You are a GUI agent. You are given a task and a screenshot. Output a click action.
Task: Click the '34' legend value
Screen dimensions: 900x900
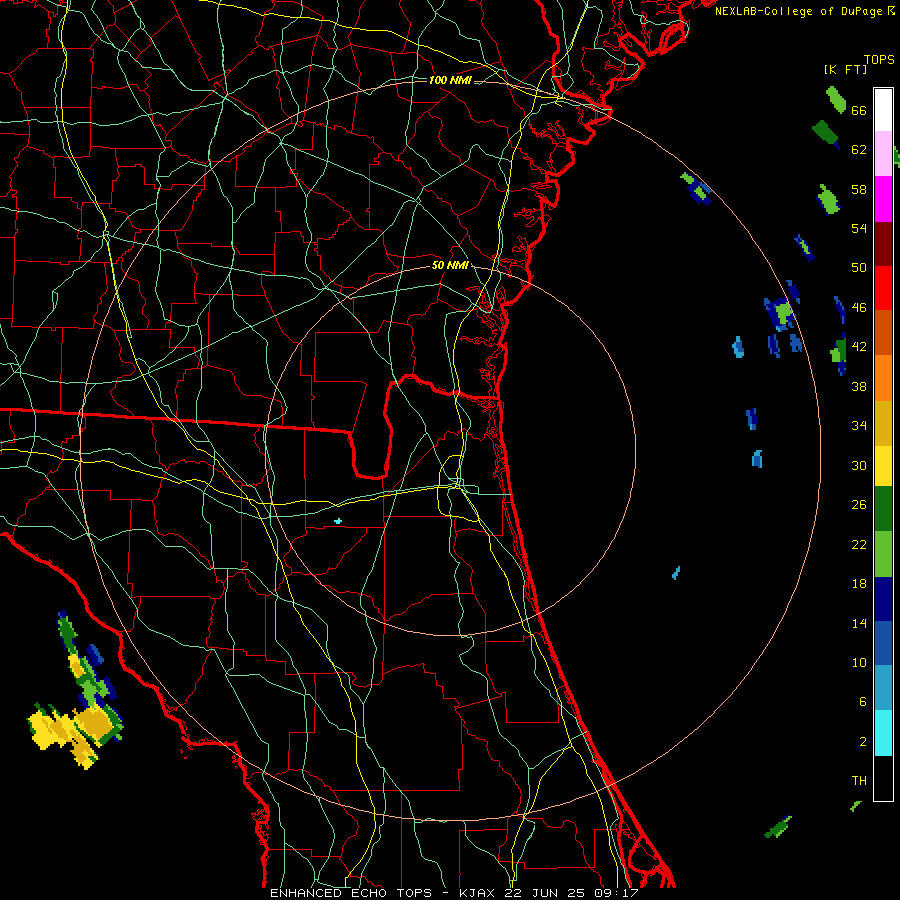point(859,426)
